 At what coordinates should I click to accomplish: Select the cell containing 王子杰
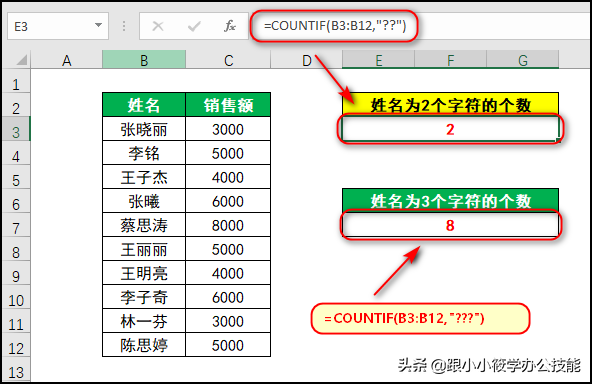[144, 177]
